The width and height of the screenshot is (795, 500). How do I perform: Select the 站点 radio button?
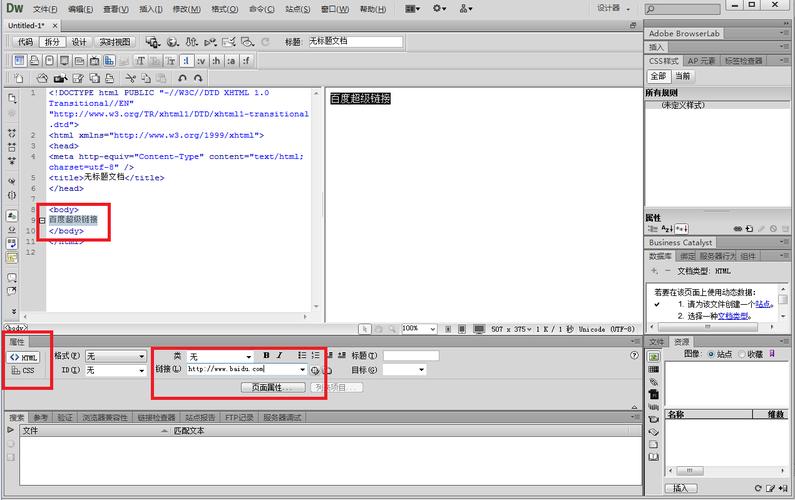711,354
